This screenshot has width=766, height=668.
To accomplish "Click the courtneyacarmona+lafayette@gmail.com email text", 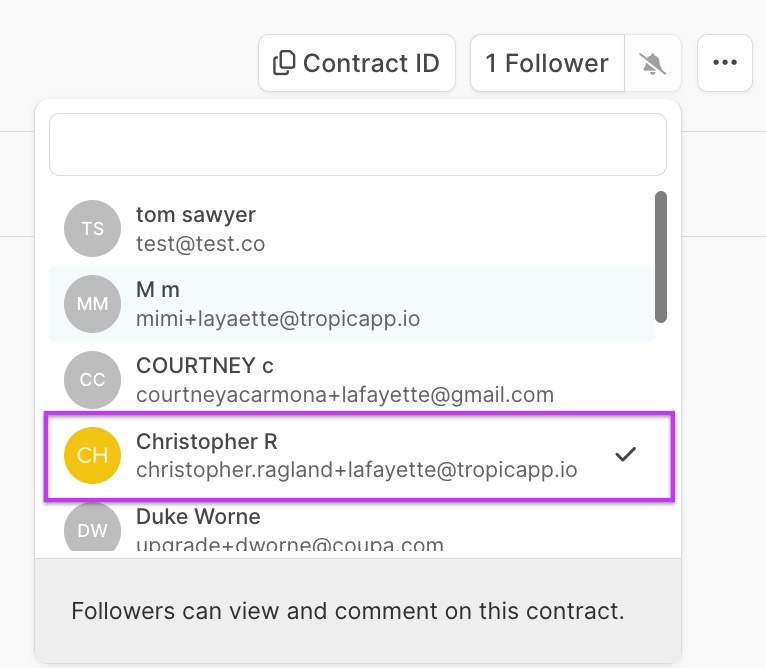I will tap(344, 394).
